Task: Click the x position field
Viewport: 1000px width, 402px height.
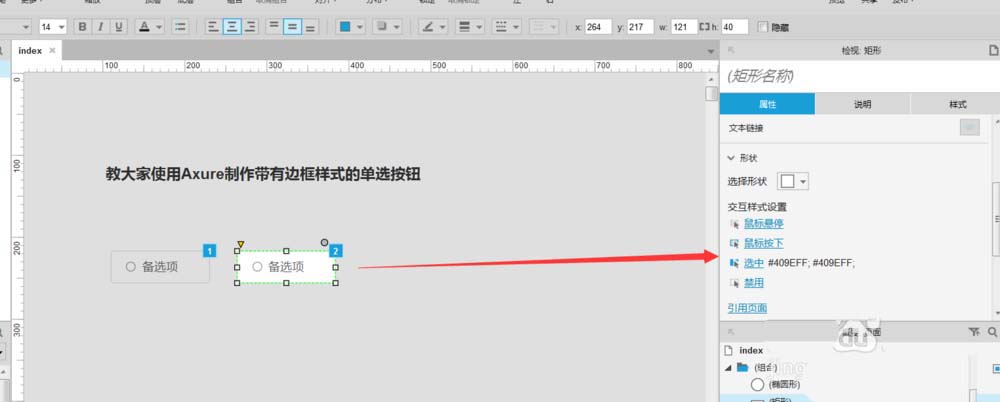Action: (598, 27)
